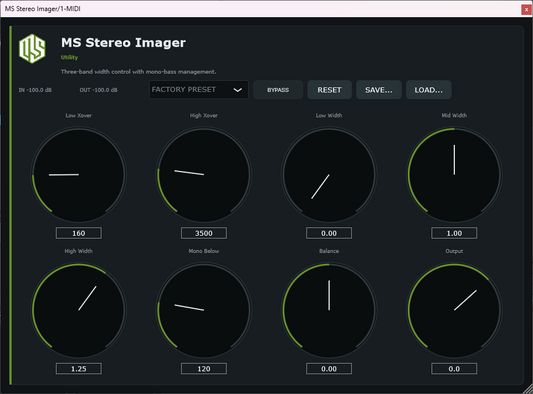Click the Low Xover value field showing 160
The width and height of the screenshot is (533, 394).
(x=79, y=233)
